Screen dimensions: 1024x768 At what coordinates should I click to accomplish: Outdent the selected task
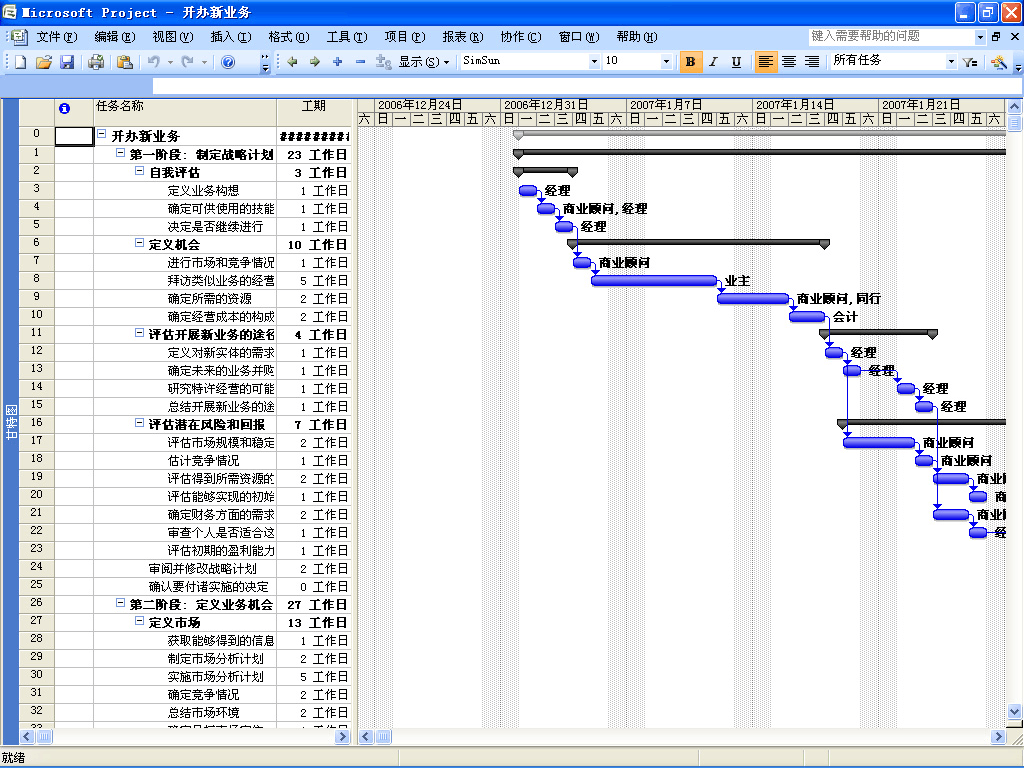point(293,62)
